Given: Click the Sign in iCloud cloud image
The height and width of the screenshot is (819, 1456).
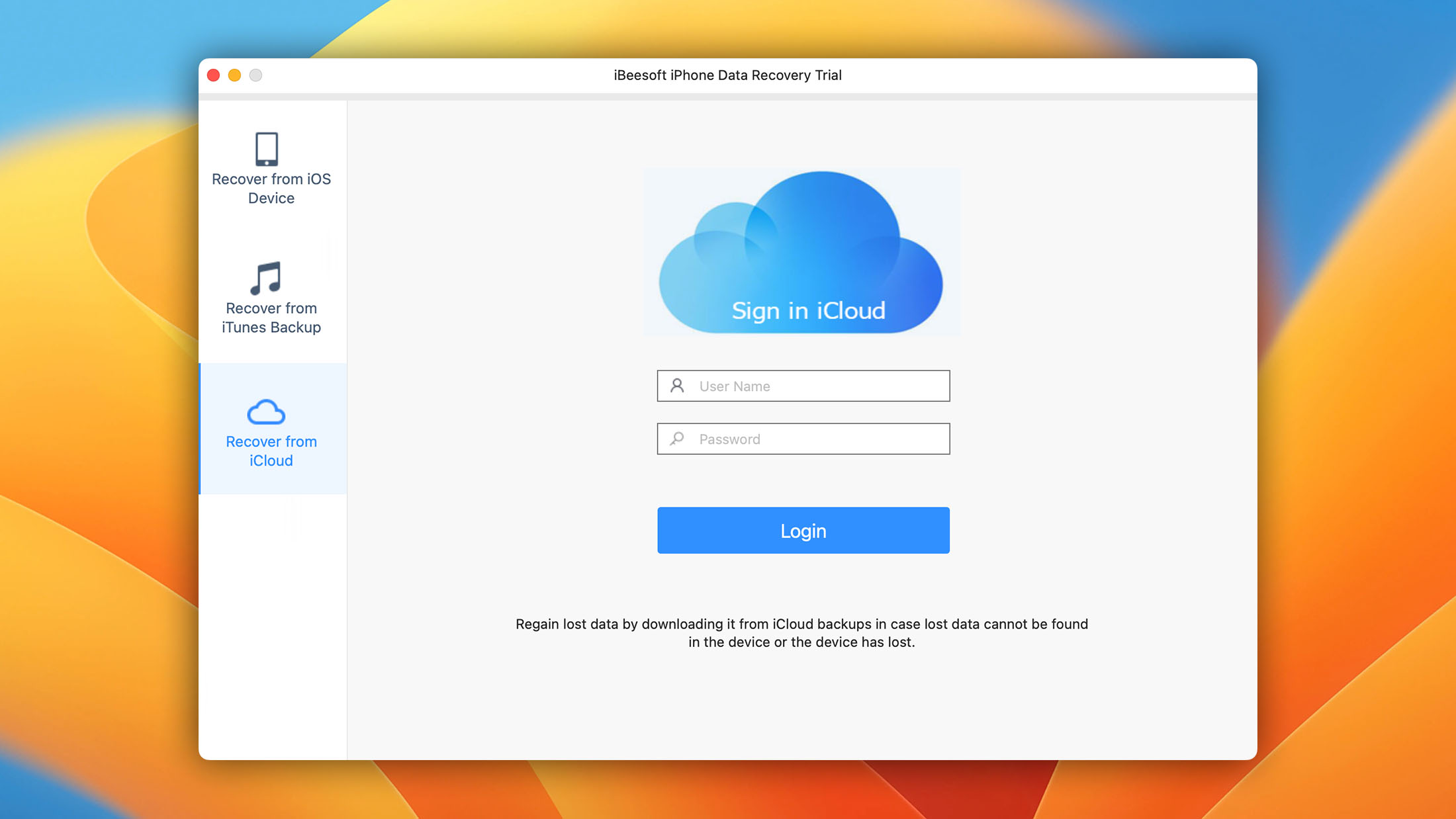Looking at the screenshot, I should [801, 252].
